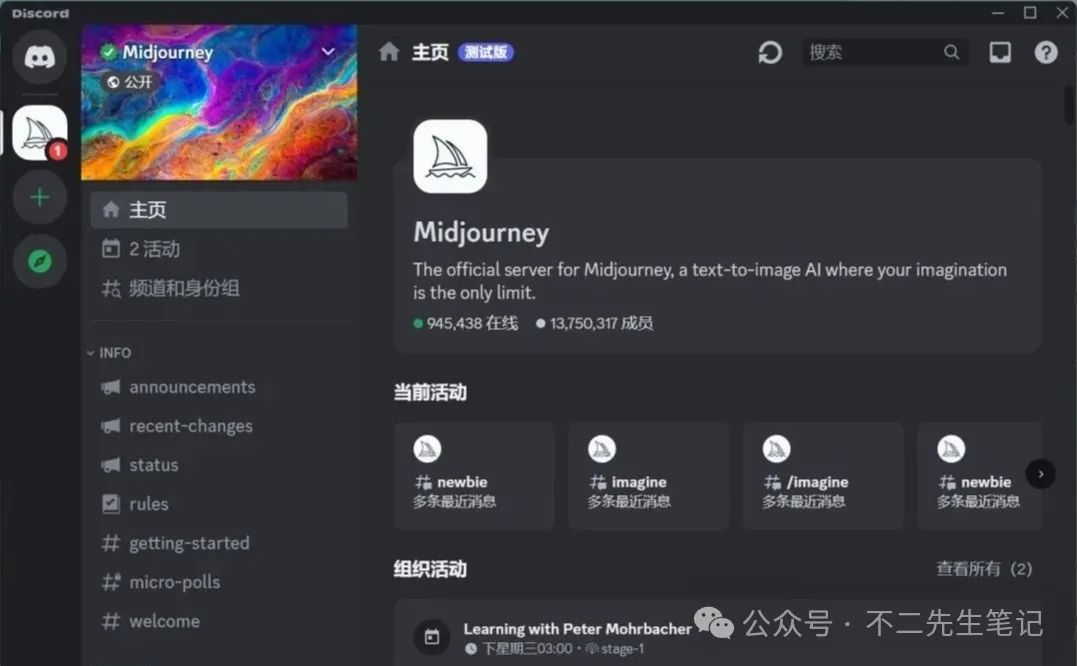1077x666 pixels.
Task: Open 频道和身份组 channels and roles
Action: (x=219, y=288)
